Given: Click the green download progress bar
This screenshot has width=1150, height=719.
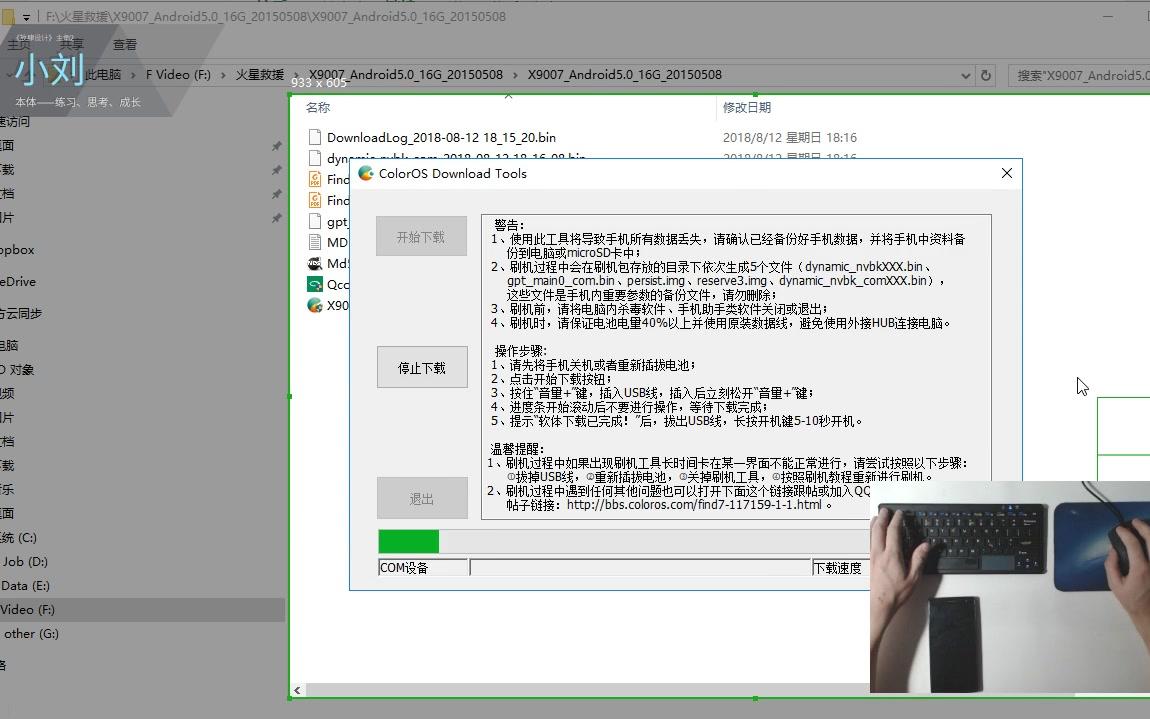Looking at the screenshot, I should tap(409, 541).
